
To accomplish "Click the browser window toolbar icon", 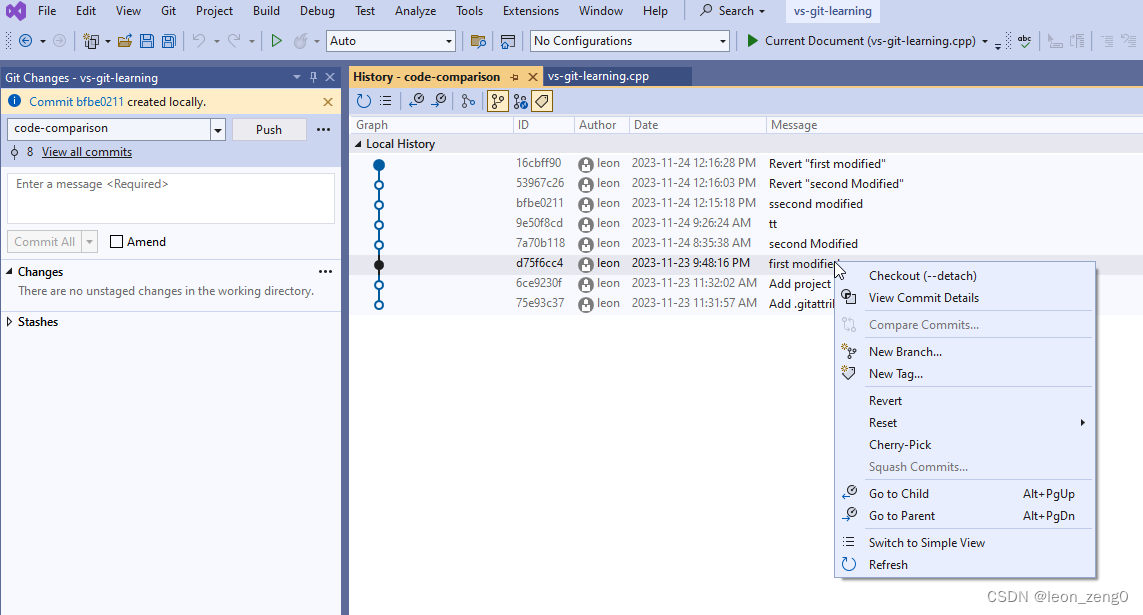I will tap(507, 41).
